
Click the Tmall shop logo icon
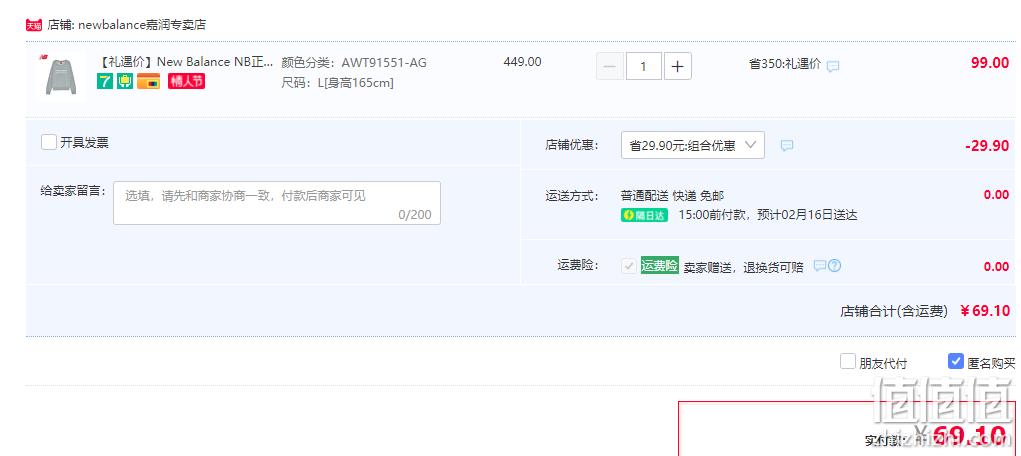33,25
